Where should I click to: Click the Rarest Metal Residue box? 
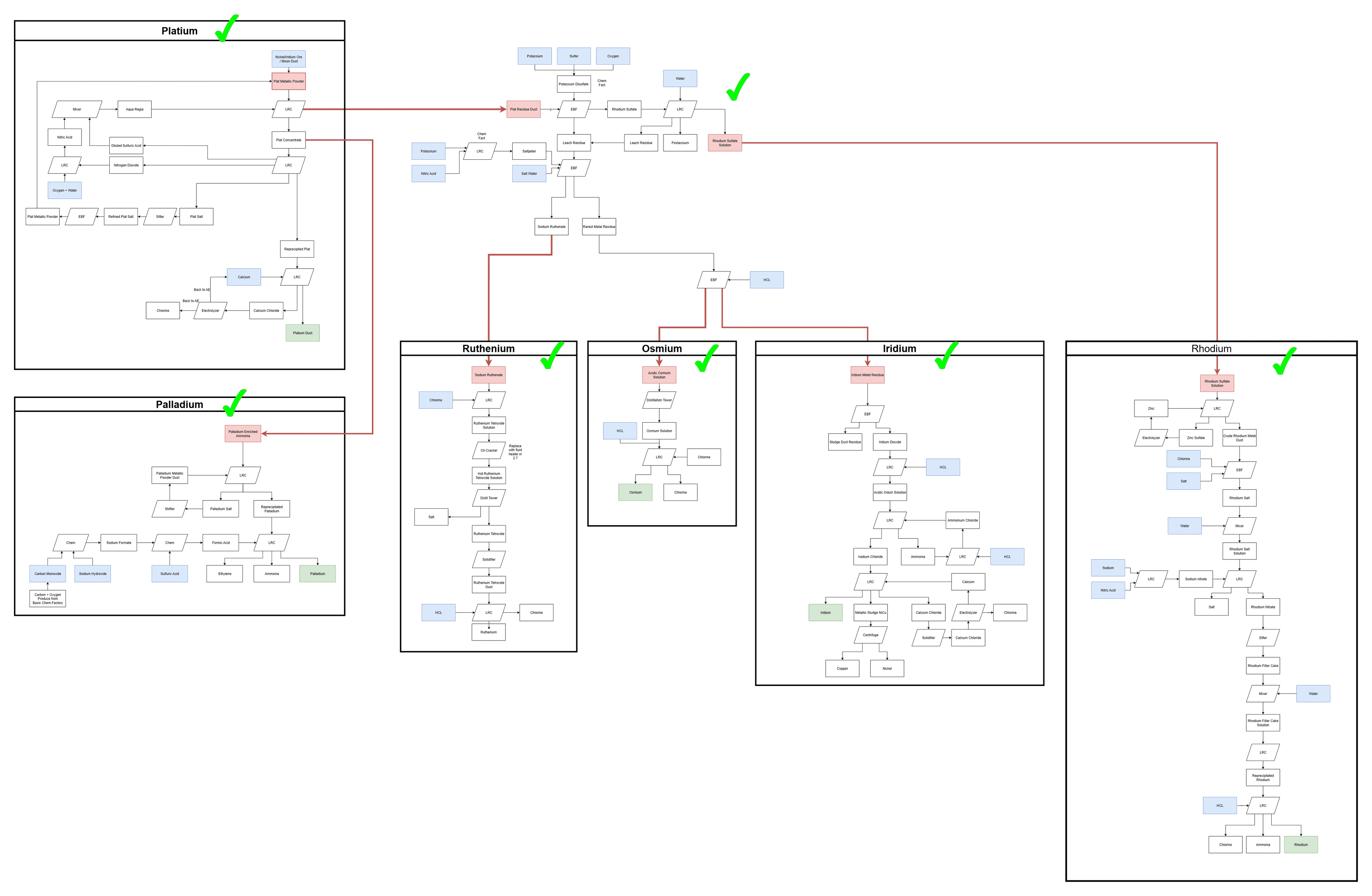pos(598,227)
